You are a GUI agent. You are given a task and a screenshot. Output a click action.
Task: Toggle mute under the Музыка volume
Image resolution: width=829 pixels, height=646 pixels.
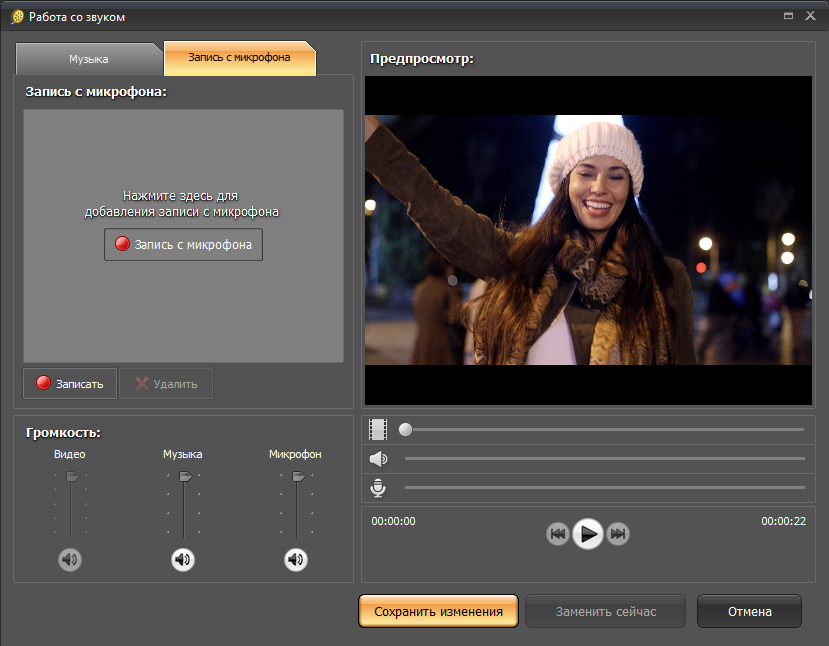[x=183, y=559]
